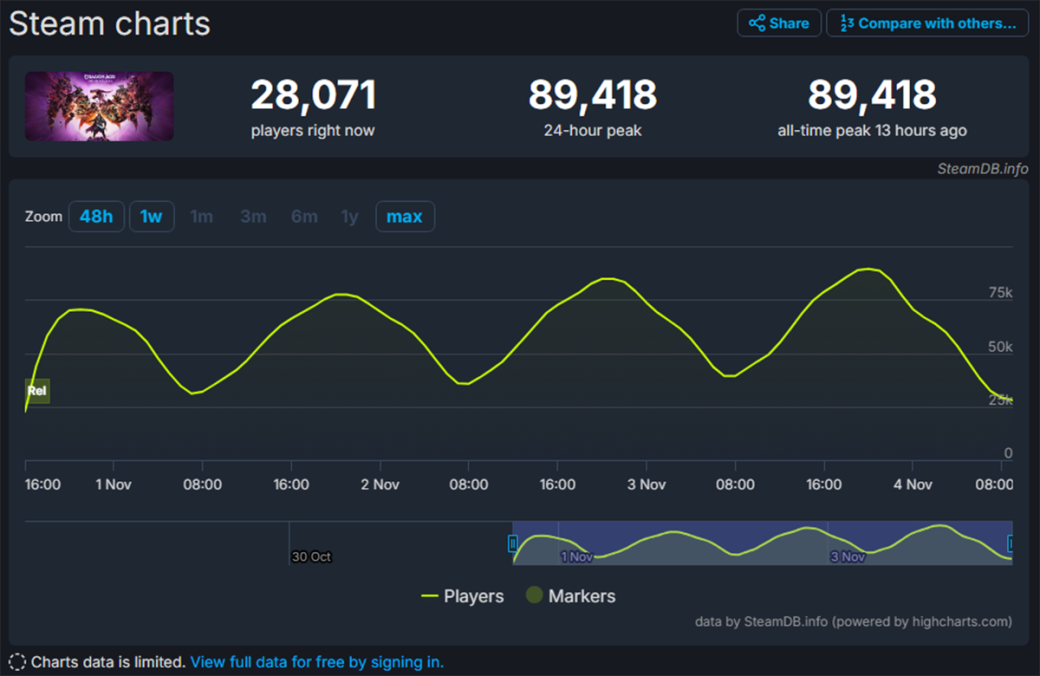Click the 1 Nov x-axis label
This screenshot has width=1040, height=676.
[113, 485]
